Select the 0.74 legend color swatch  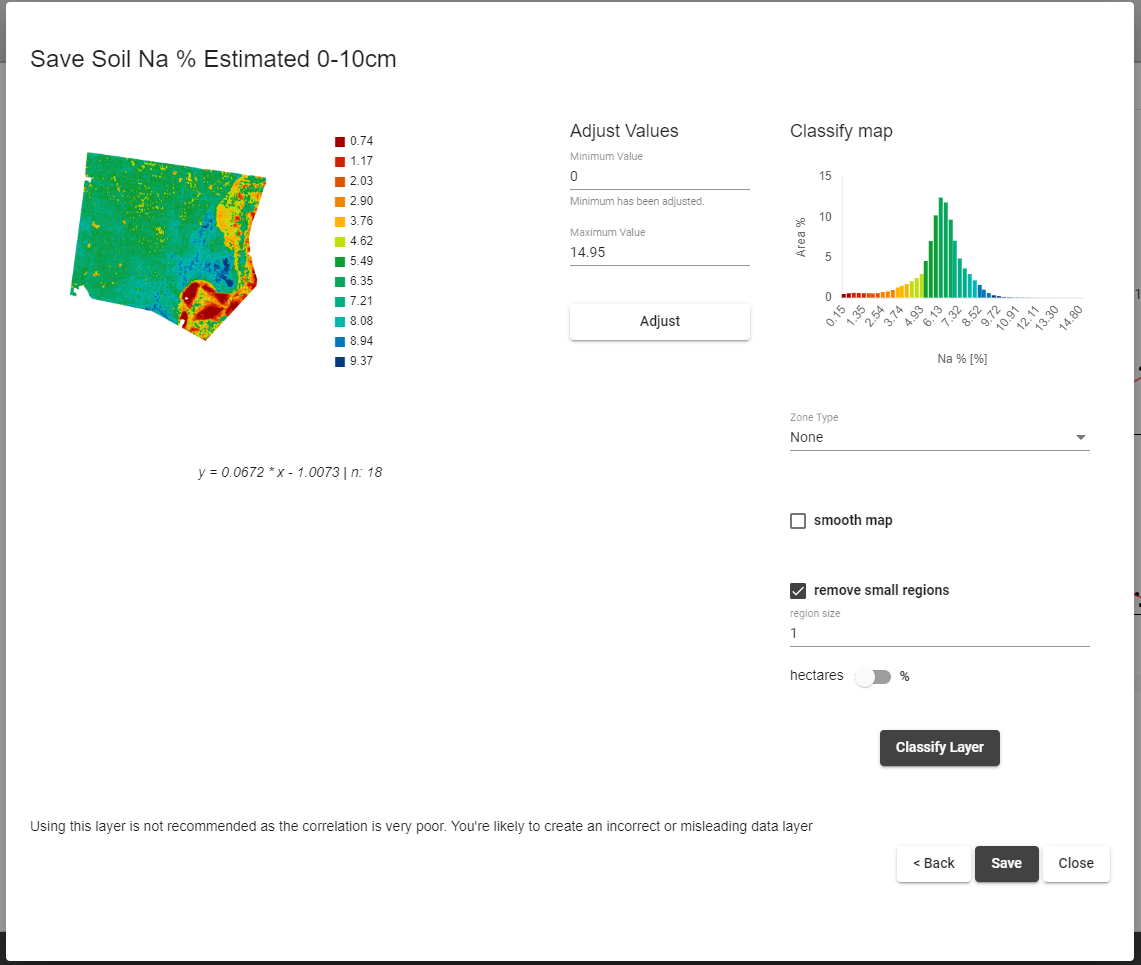(x=340, y=142)
